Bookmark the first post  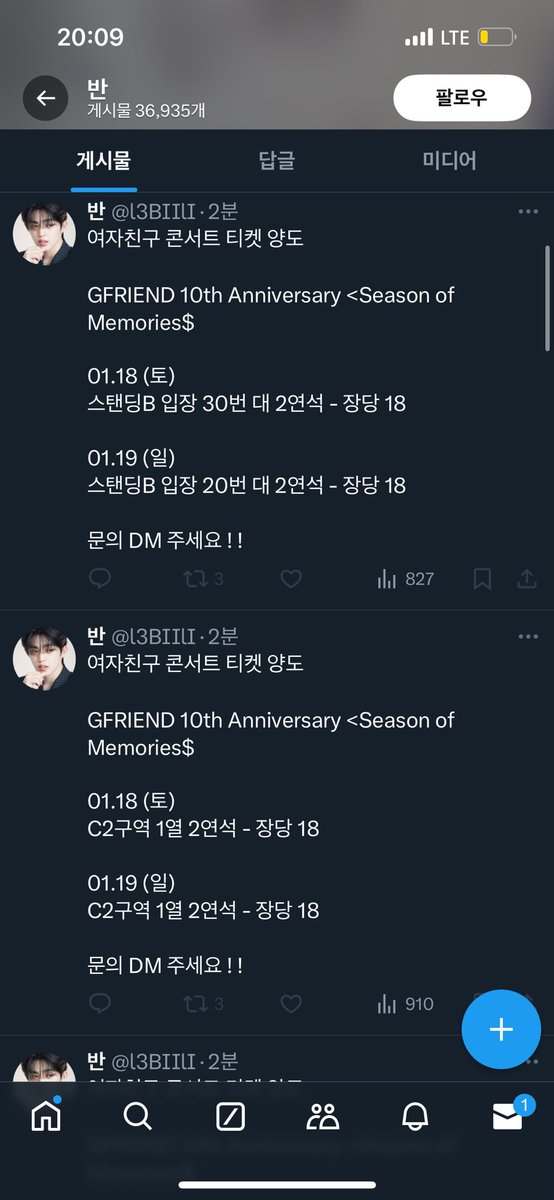[482, 578]
